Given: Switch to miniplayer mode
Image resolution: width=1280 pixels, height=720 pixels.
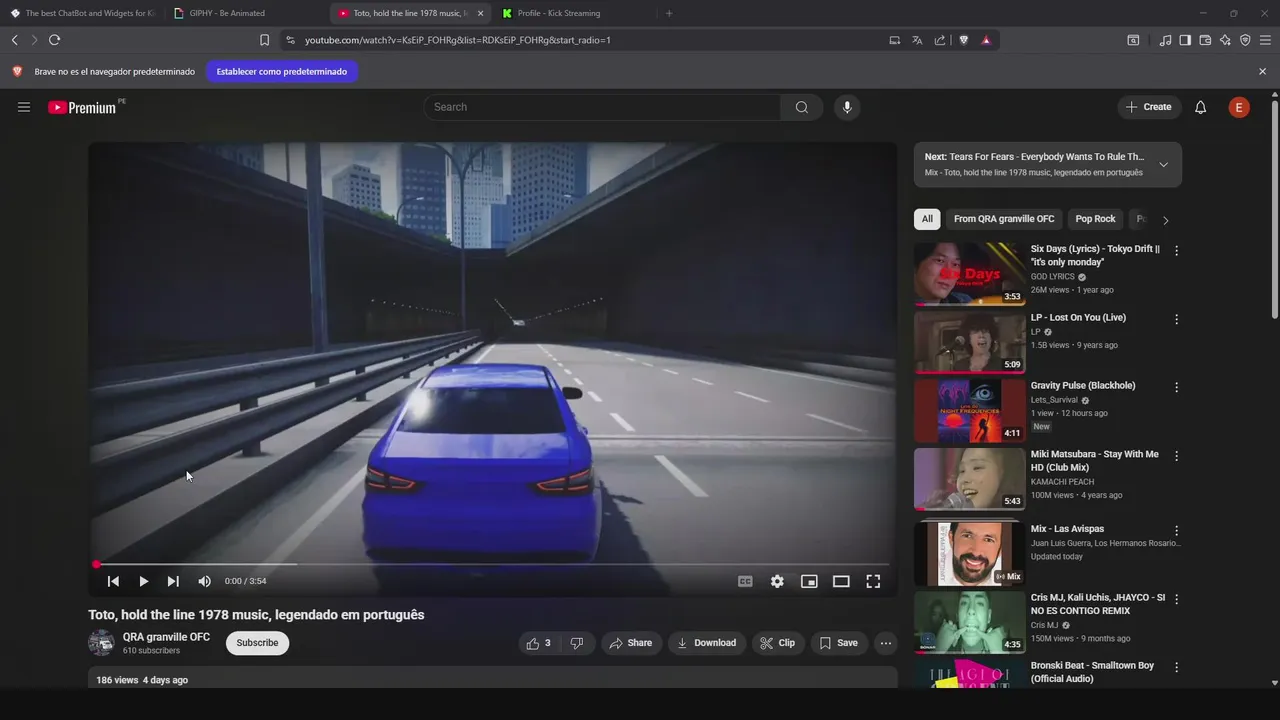Looking at the screenshot, I should pyautogui.click(x=809, y=581).
